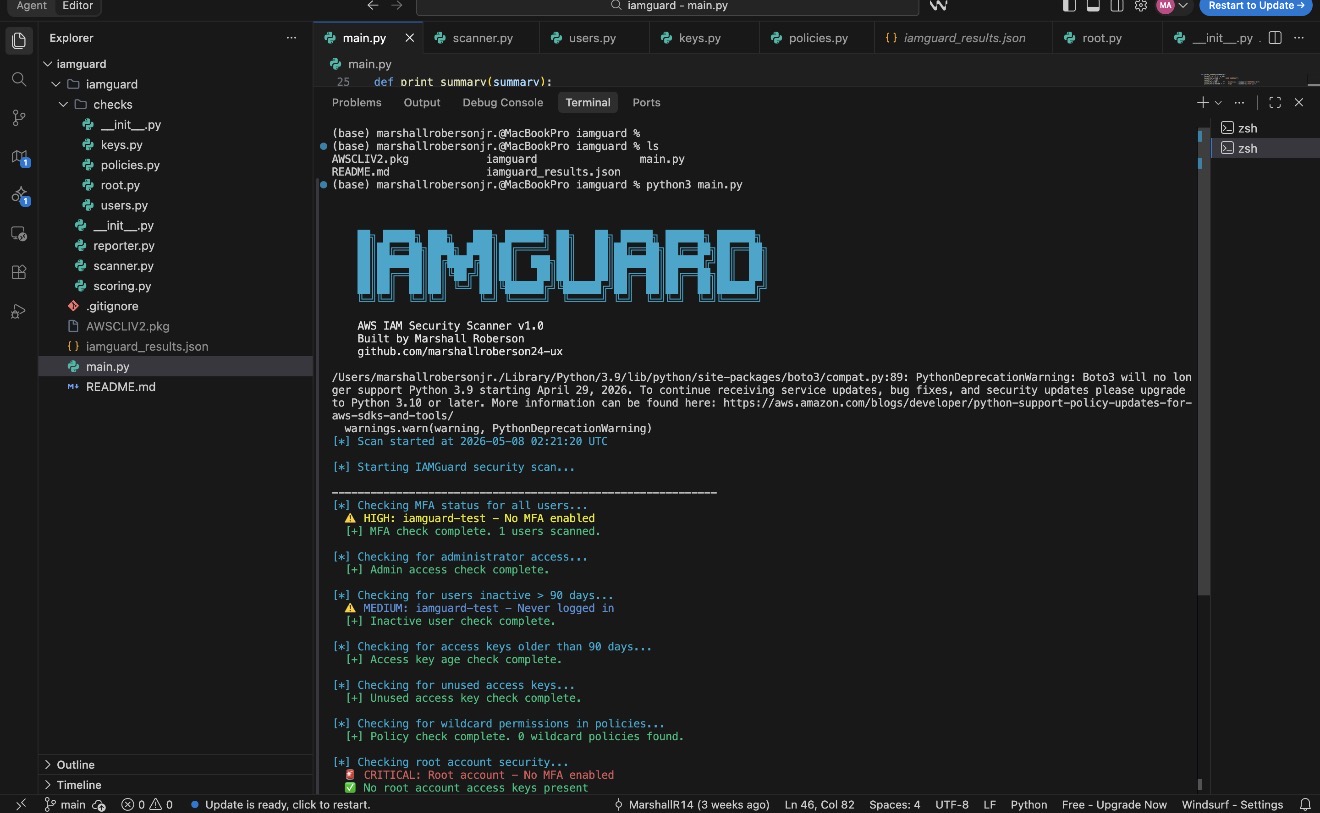
Task: Go back with the navigation arrow
Action: coord(373,6)
